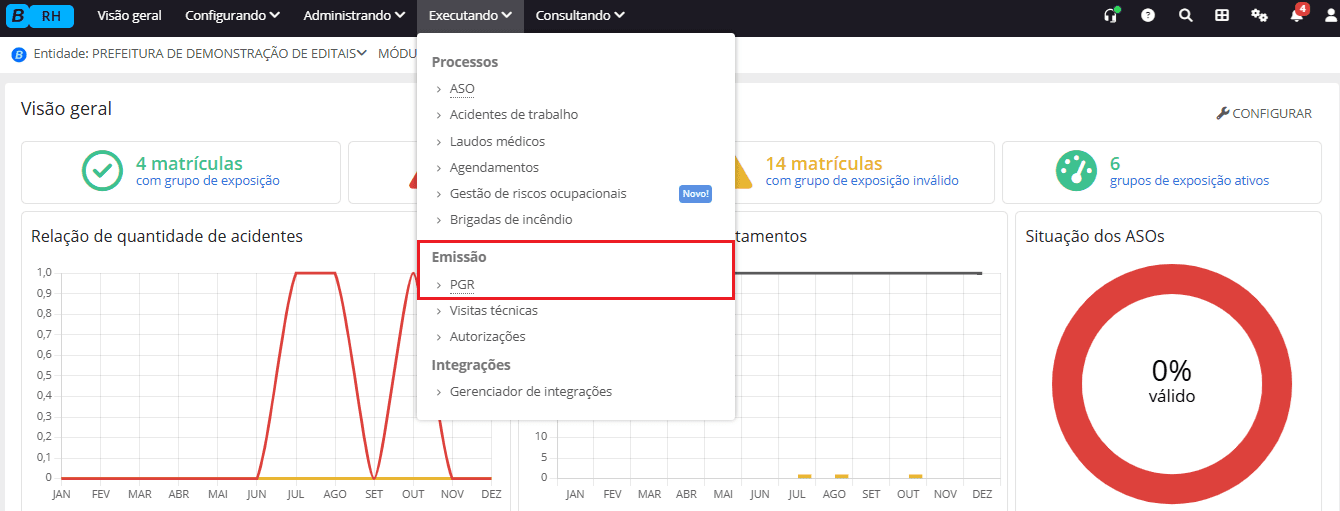Open the search magnifier icon

coord(1185,16)
